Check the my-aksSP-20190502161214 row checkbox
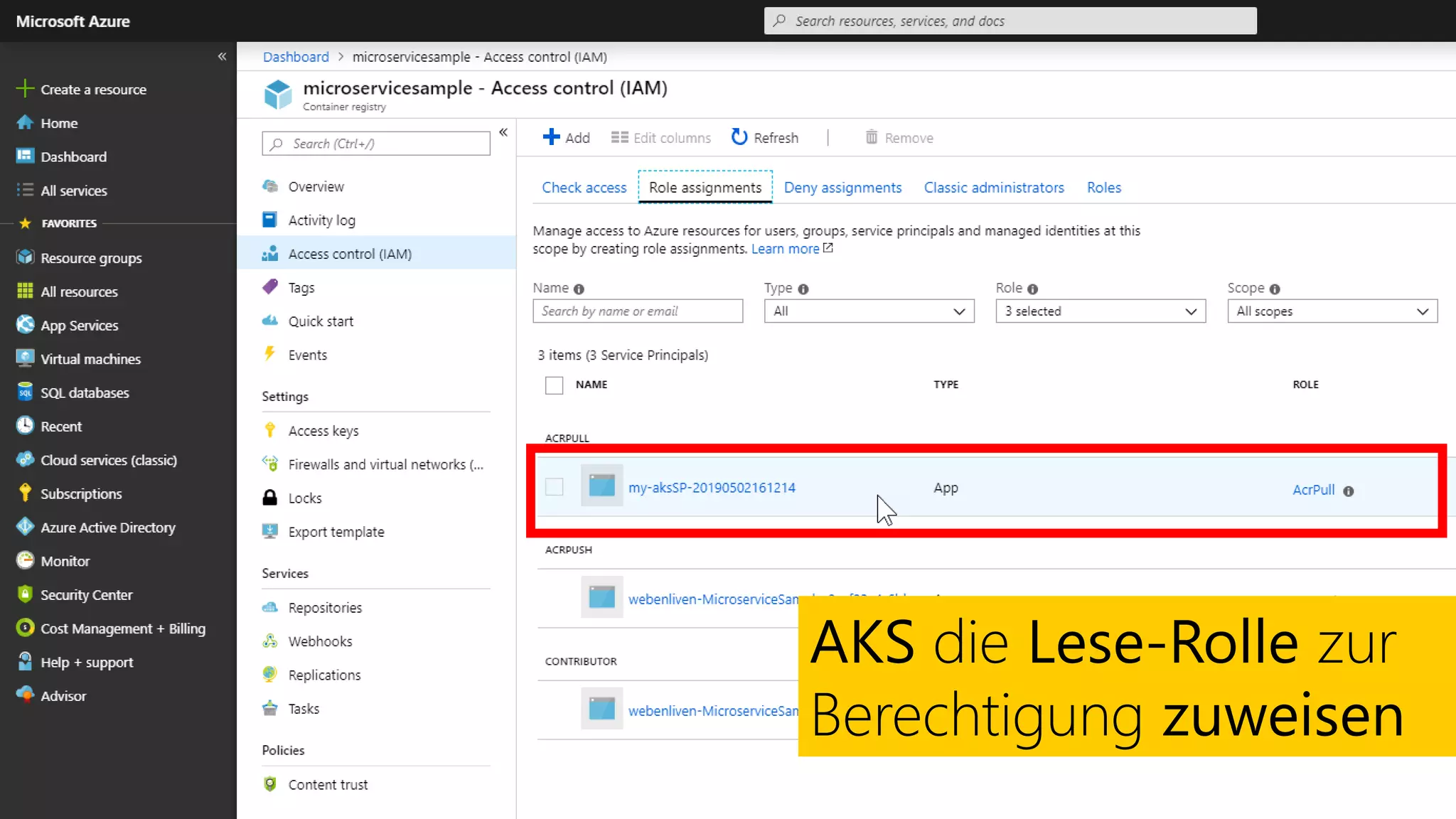Image resolution: width=1456 pixels, height=819 pixels. pyautogui.click(x=554, y=486)
